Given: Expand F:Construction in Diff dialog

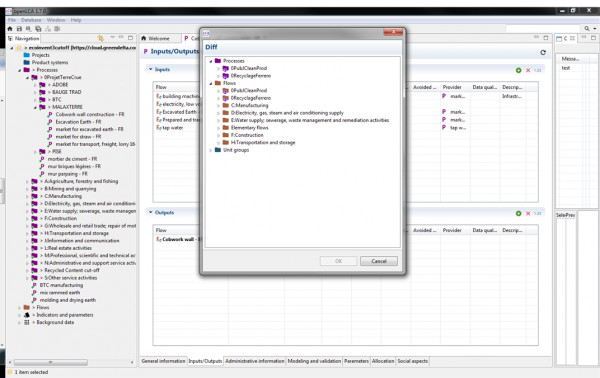Looking at the screenshot, I should (218, 135).
